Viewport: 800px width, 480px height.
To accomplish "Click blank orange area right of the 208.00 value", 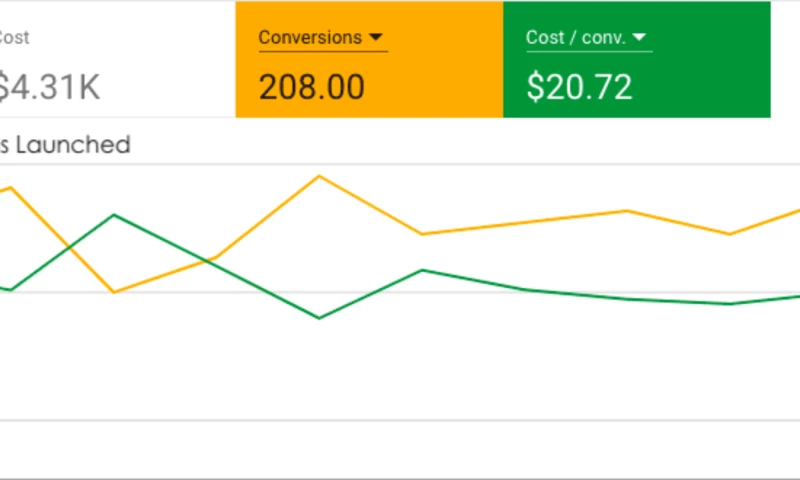I will pyautogui.click(x=440, y=88).
